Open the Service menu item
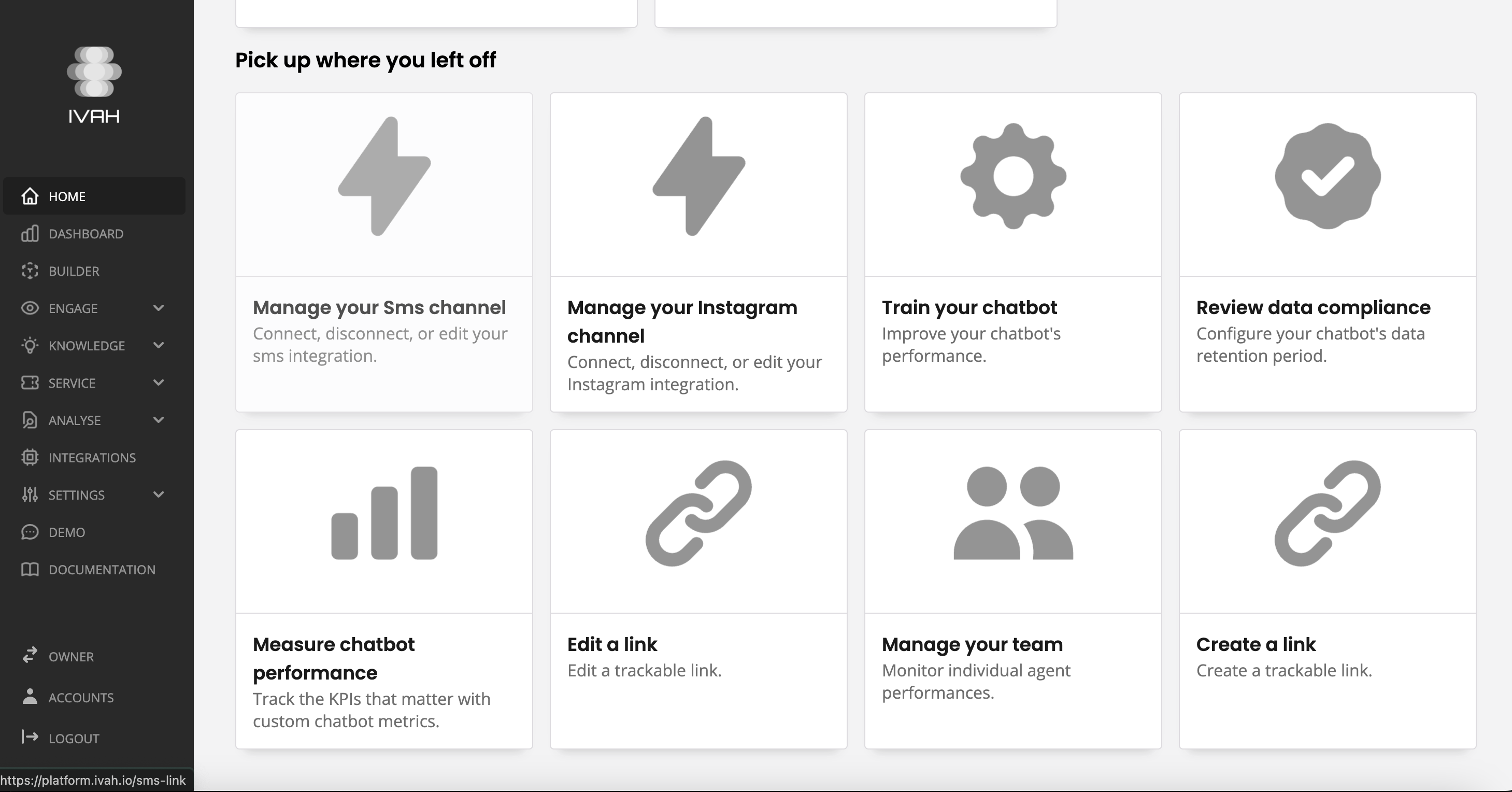 72,383
